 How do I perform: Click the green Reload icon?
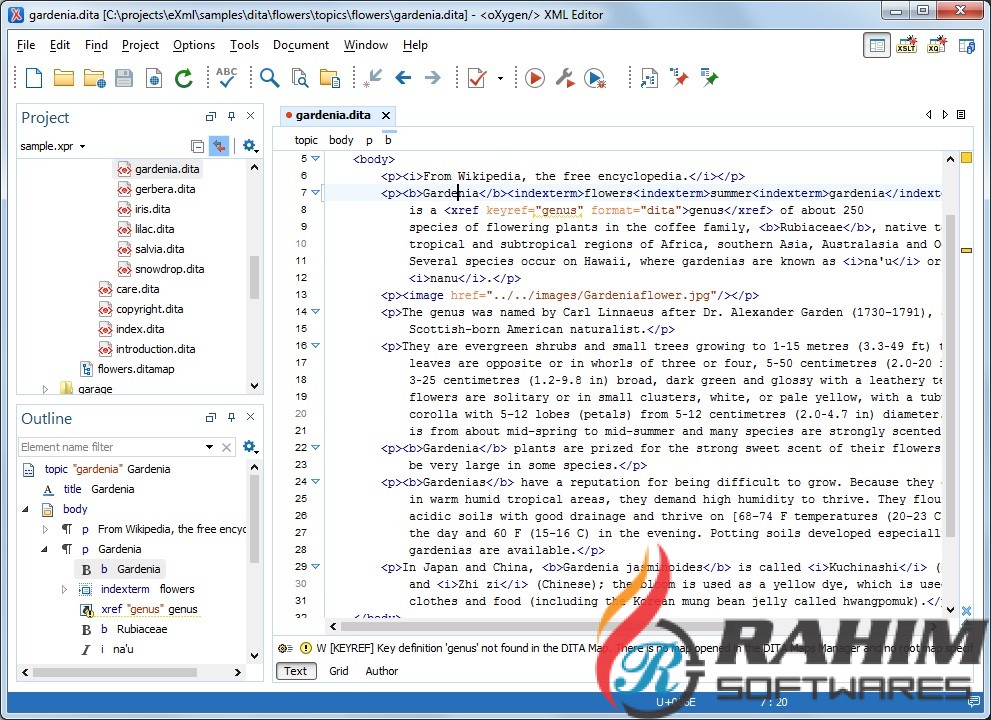coord(184,78)
